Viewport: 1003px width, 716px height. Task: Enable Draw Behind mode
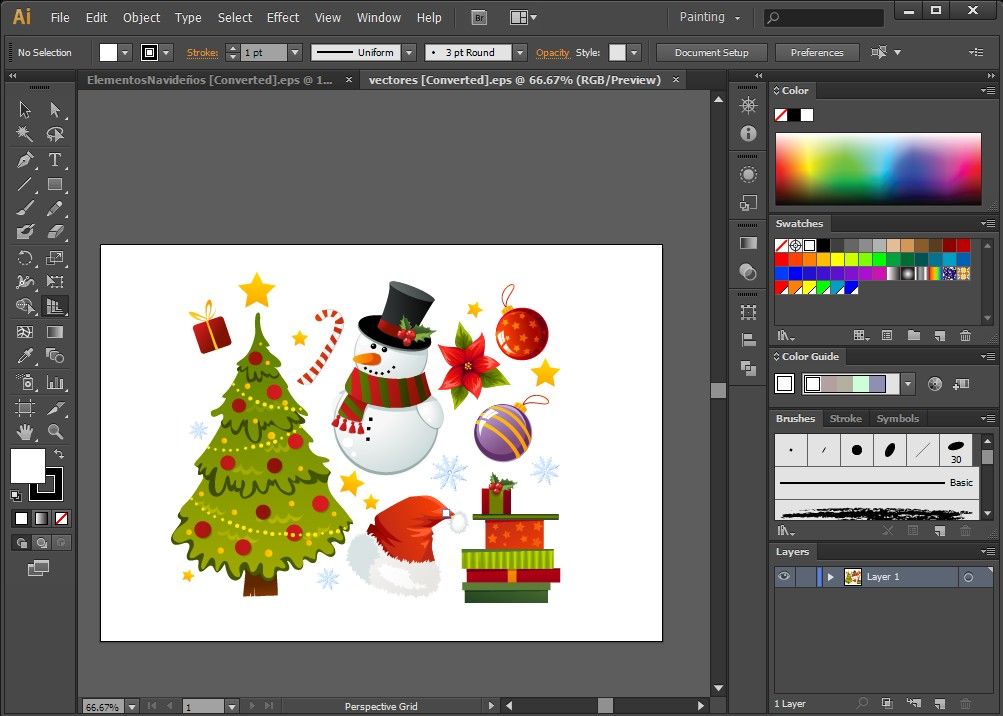pyautogui.click(x=42, y=543)
